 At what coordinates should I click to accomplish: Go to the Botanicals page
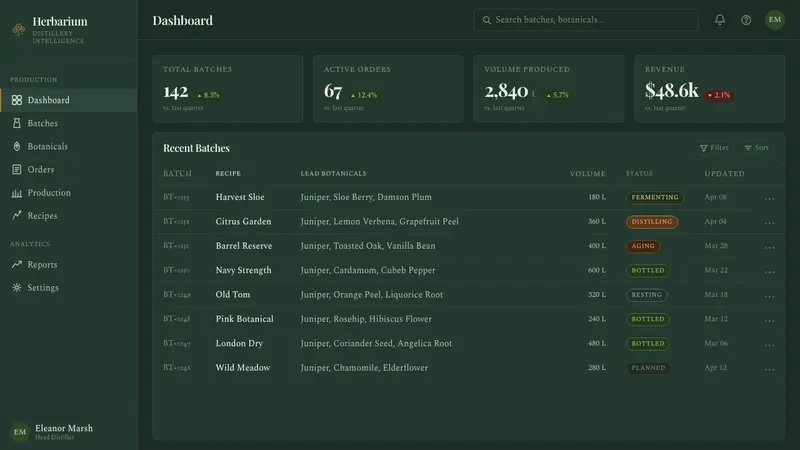(68, 146)
